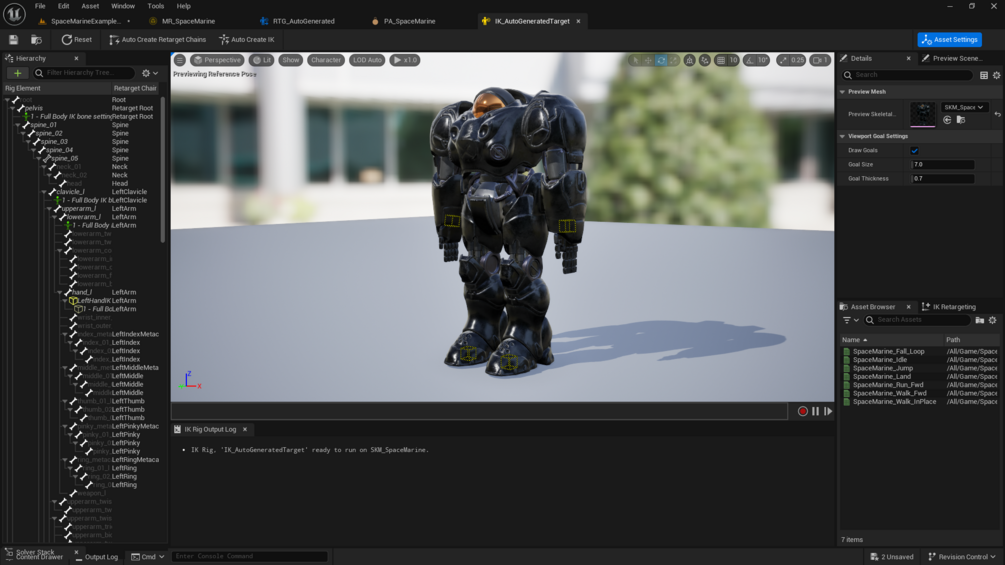Click the Goal Size value field

point(942,165)
